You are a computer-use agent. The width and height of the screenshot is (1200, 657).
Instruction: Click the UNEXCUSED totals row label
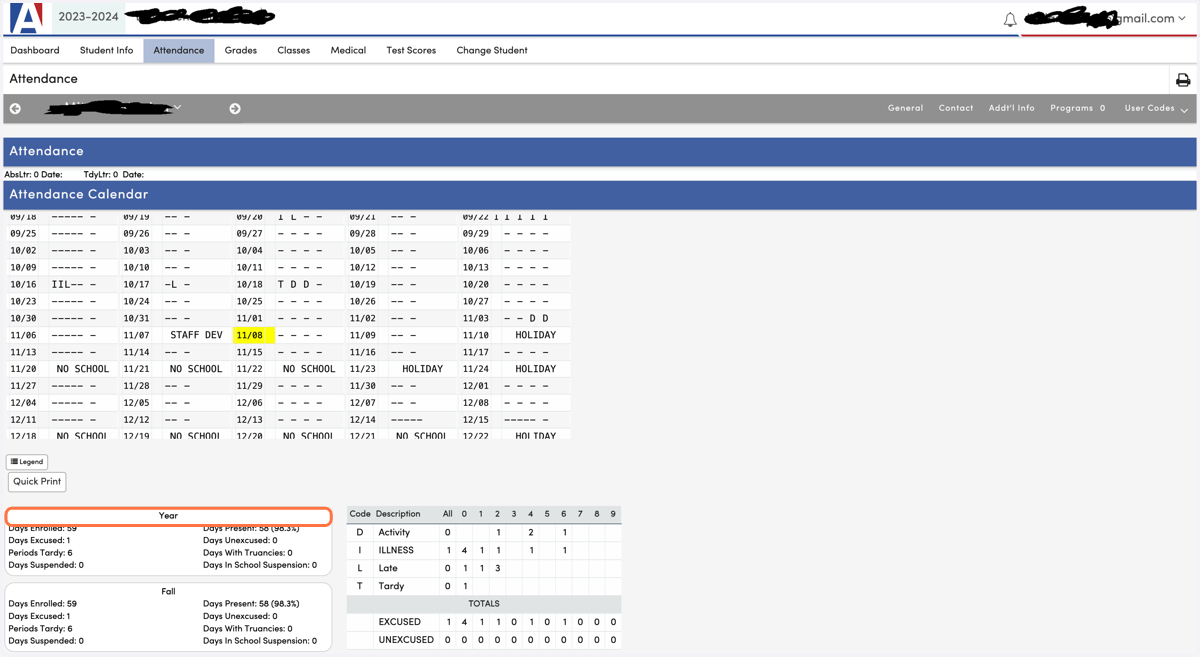(406, 640)
